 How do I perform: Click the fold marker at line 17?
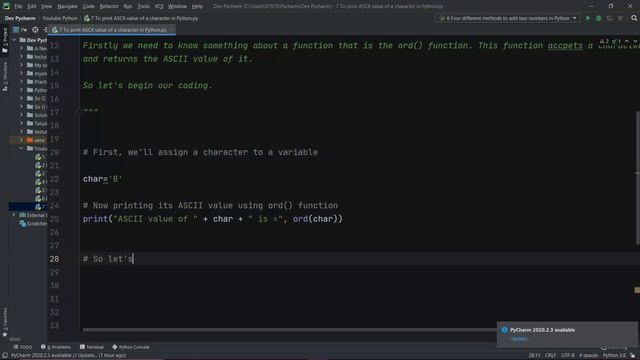[x=79, y=112]
